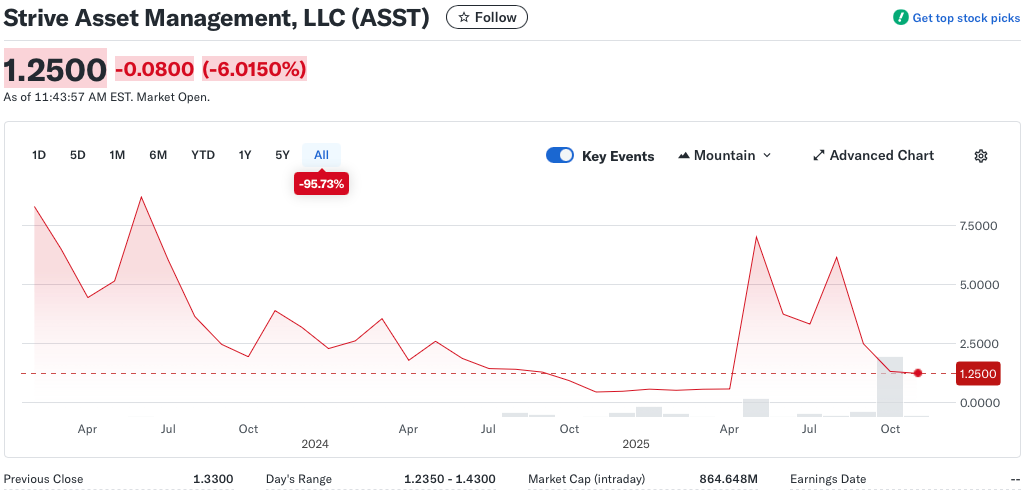Click the red current price dot on chart

918,373
